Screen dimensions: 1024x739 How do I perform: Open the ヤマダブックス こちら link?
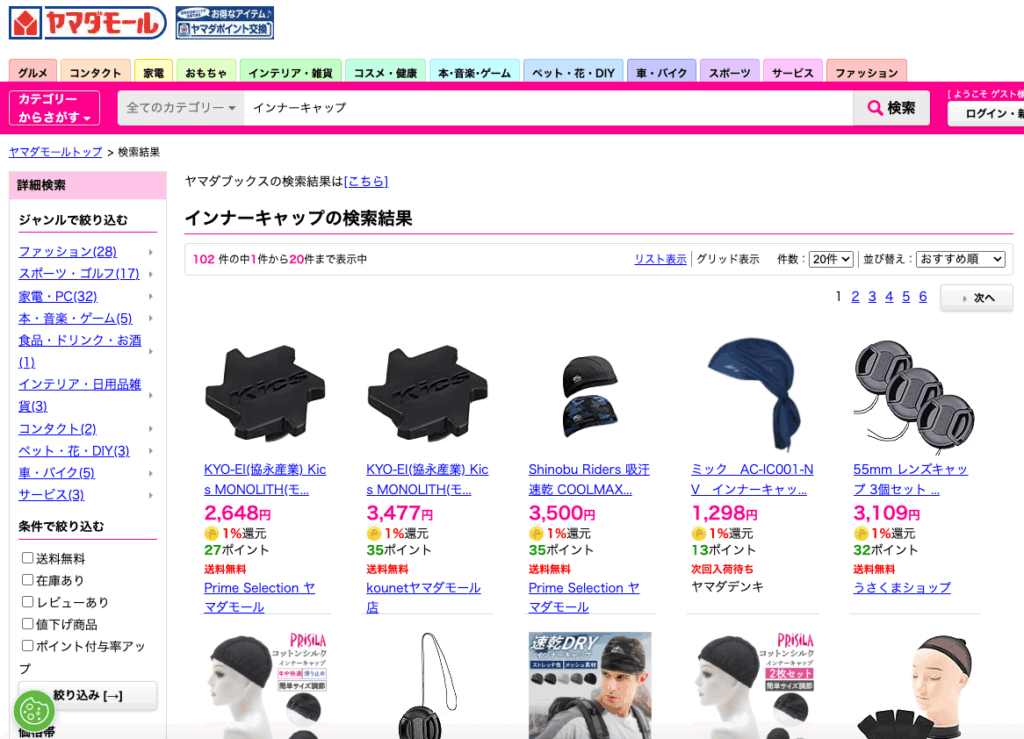pos(366,181)
